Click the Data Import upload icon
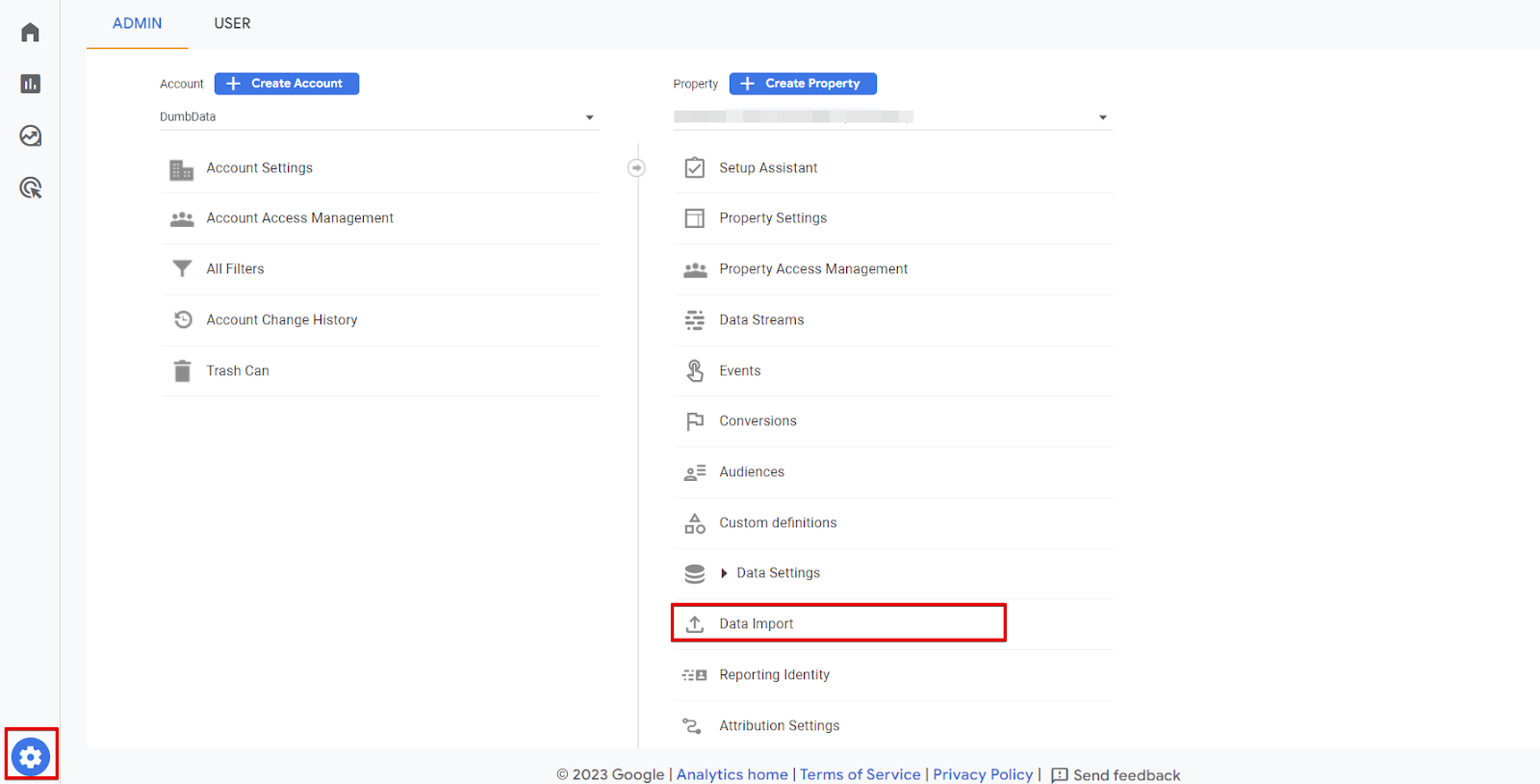The height and width of the screenshot is (784, 1540). pos(694,623)
